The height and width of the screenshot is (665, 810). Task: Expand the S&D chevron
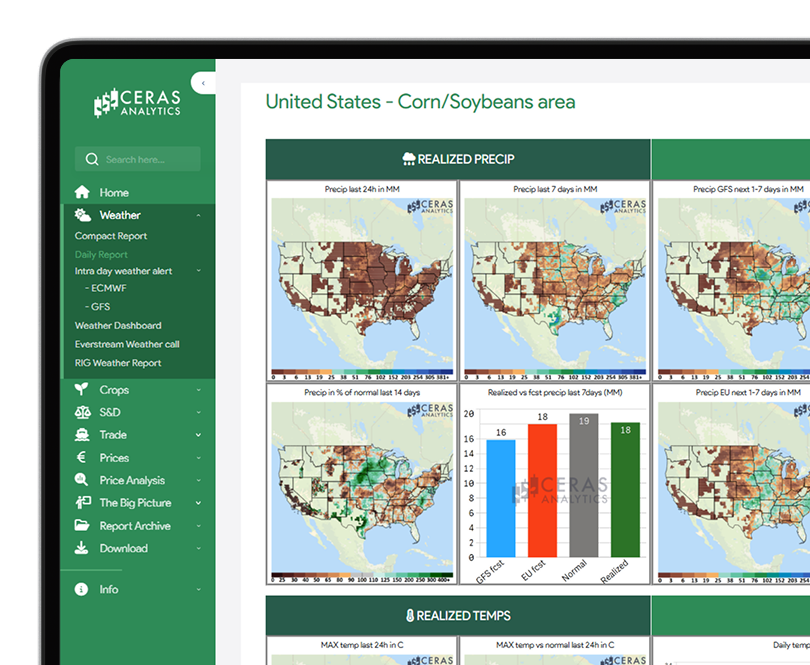click(x=198, y=412)
